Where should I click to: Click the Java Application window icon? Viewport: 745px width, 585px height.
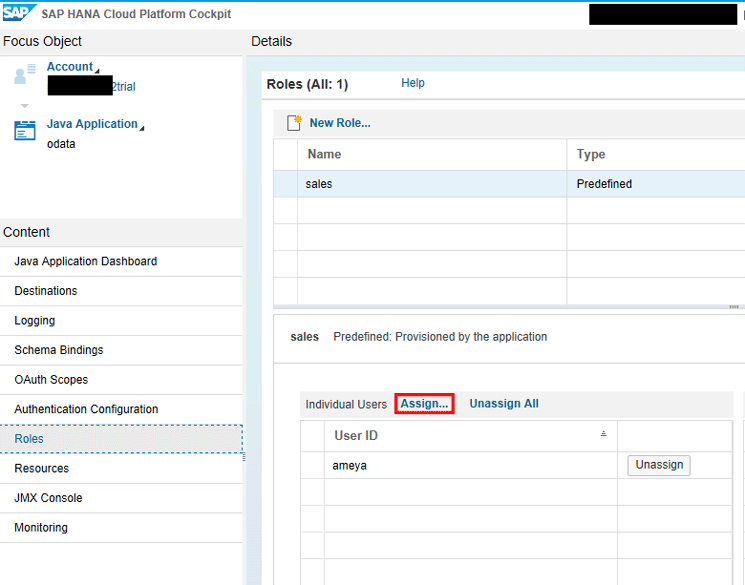(25, 131)
